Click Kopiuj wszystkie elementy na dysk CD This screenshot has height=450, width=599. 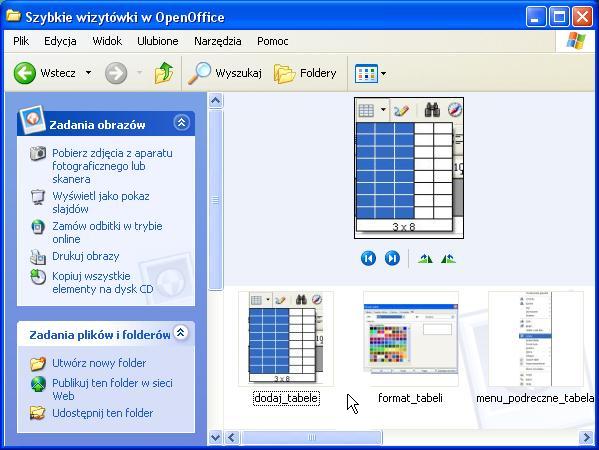[103, 282]
